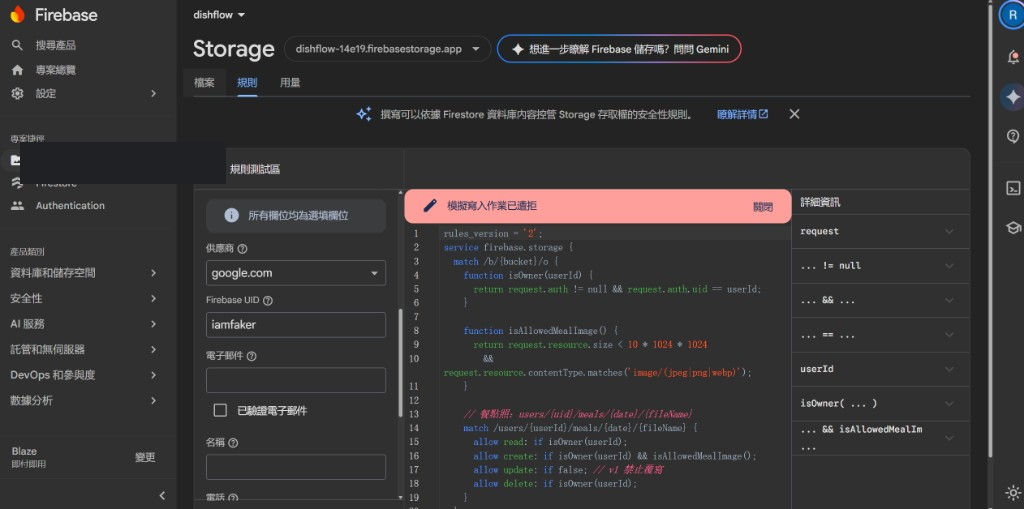Screen dimensions: 1024x509
Task: Expand the '... != null' detail row
Action: 880,266
